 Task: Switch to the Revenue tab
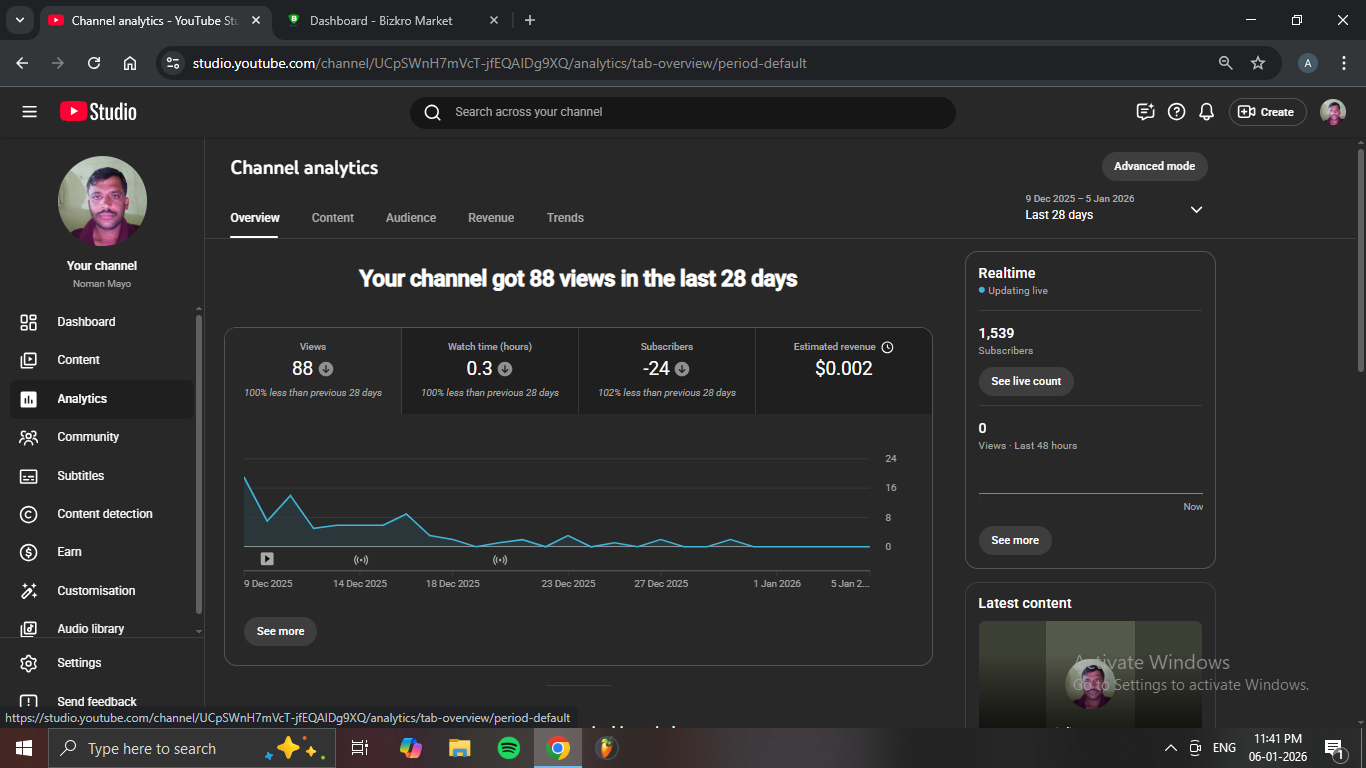(x=491, y=218)
